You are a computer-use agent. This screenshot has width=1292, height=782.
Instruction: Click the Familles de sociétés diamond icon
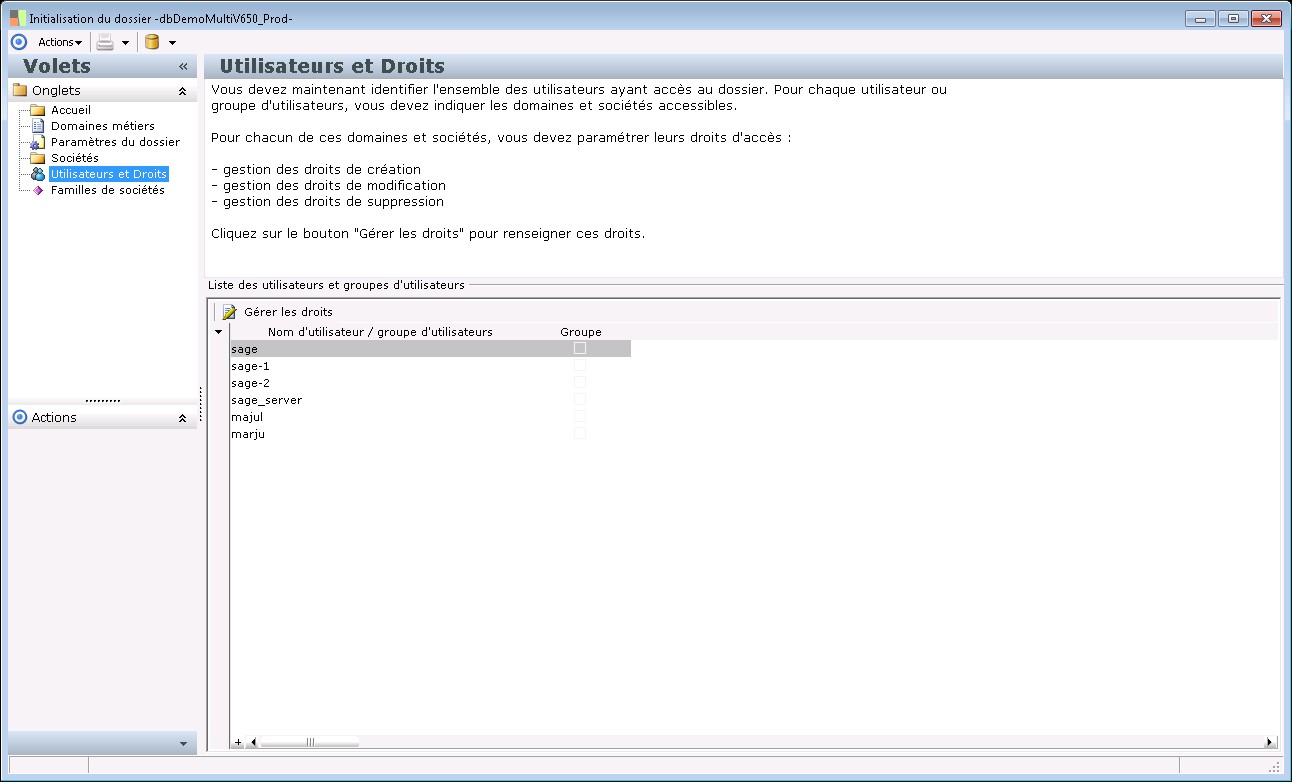38,190
